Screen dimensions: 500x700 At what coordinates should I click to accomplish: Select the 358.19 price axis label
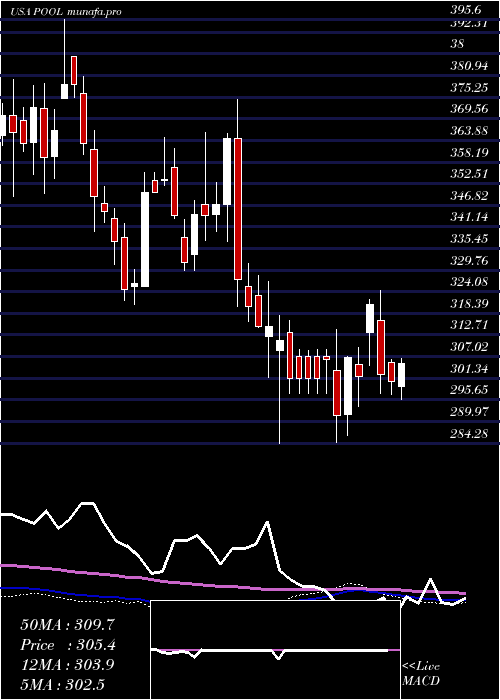(x=469, y=153)
